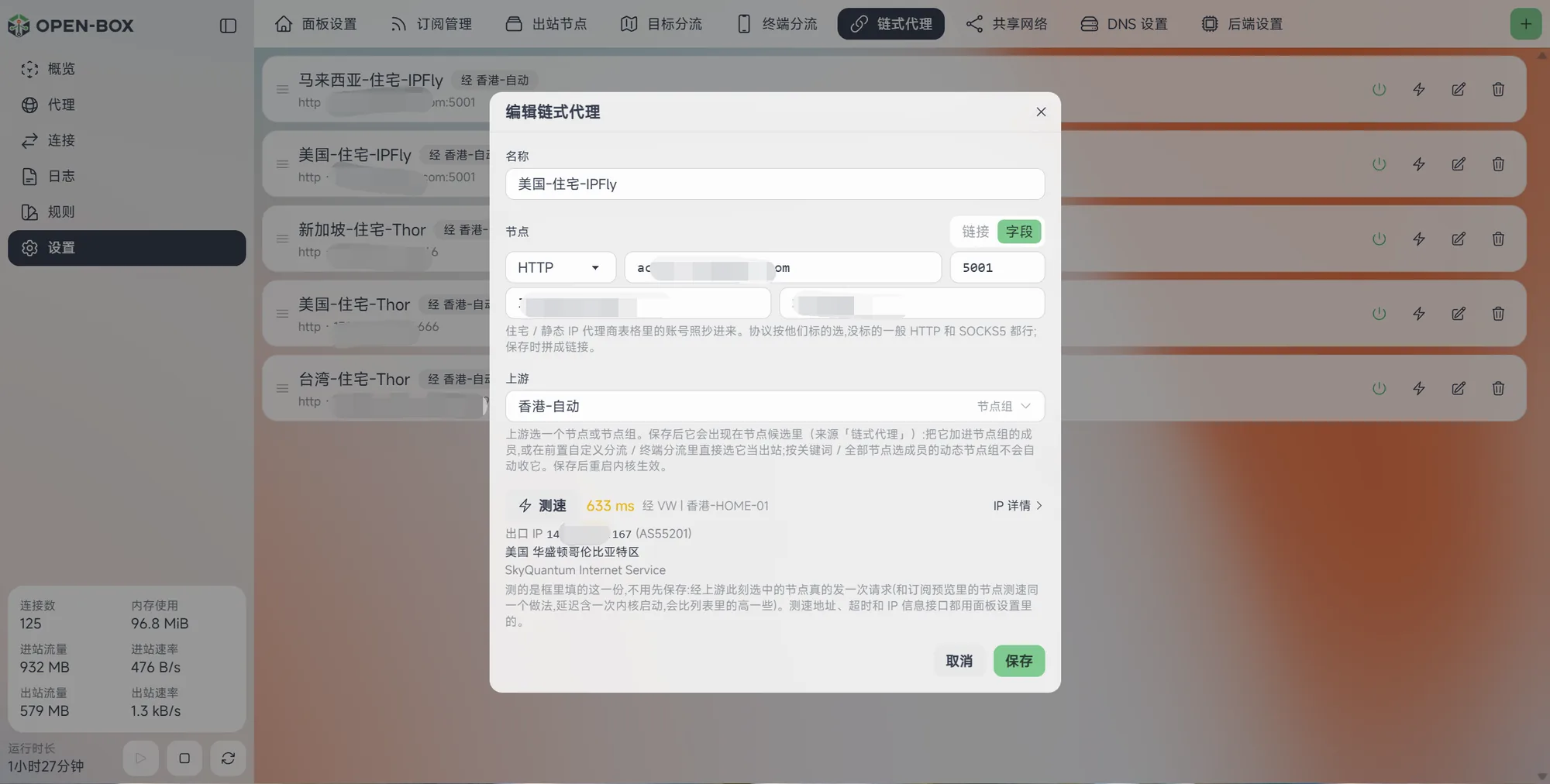Delete the 美国-住宅-Thor chain proxy

tap(1498, 314)
